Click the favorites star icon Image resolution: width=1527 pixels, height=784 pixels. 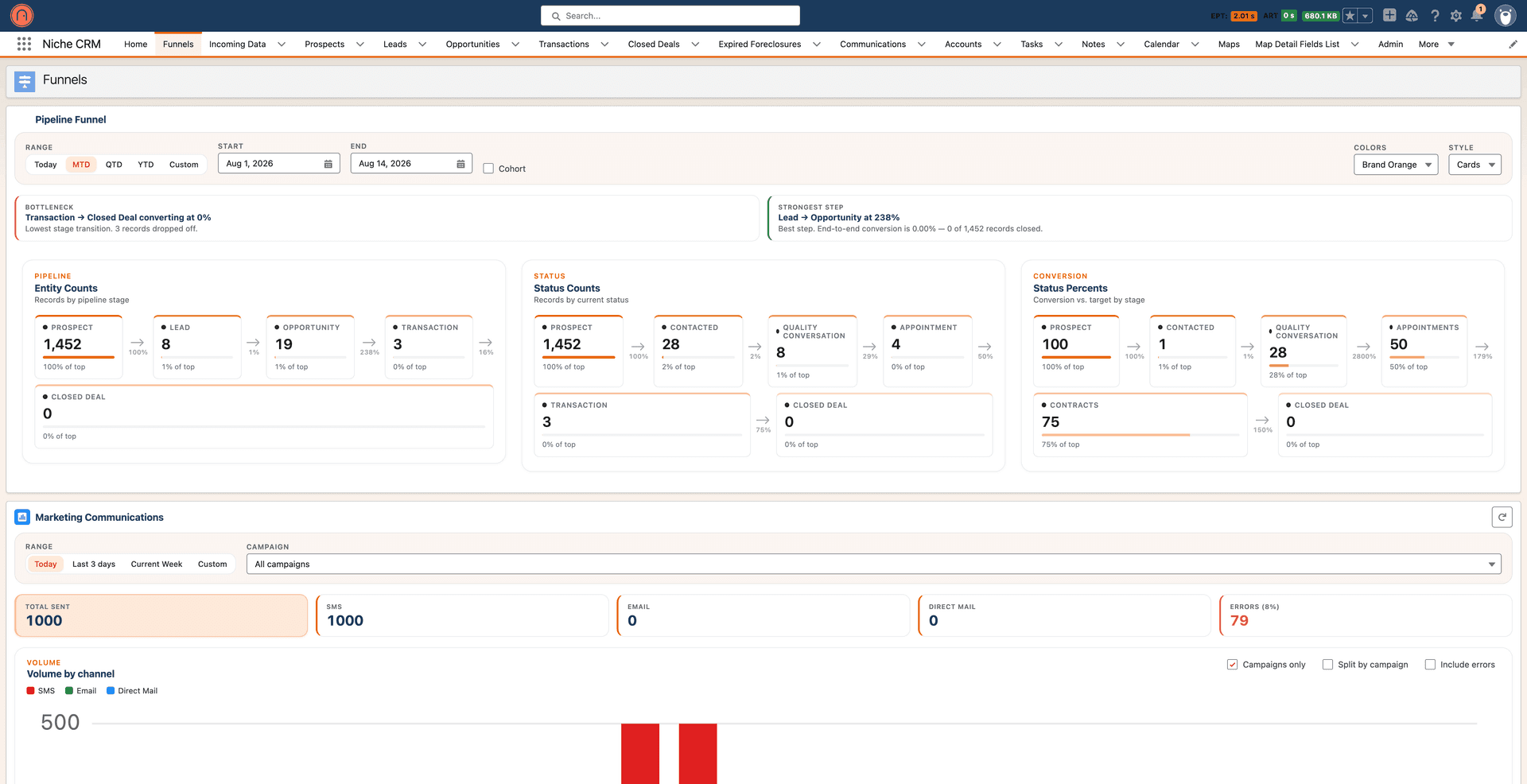pos(1350,16)
